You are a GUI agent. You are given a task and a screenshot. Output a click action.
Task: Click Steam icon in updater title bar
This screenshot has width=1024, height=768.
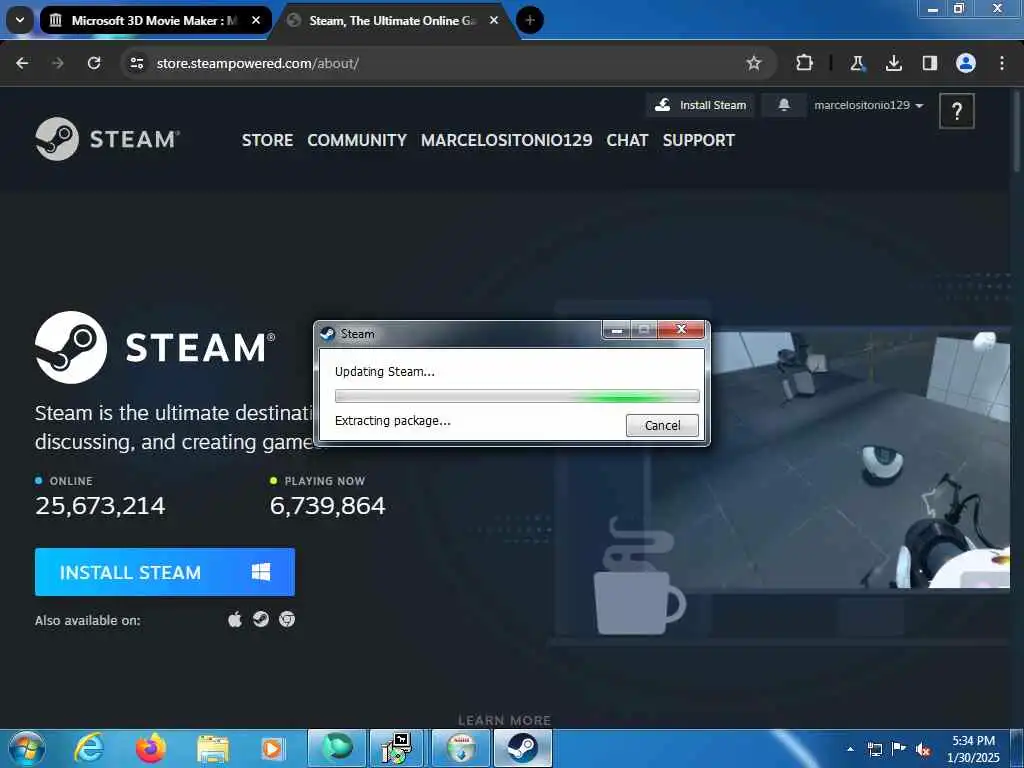pyautogui.click(x=328, y=334)
